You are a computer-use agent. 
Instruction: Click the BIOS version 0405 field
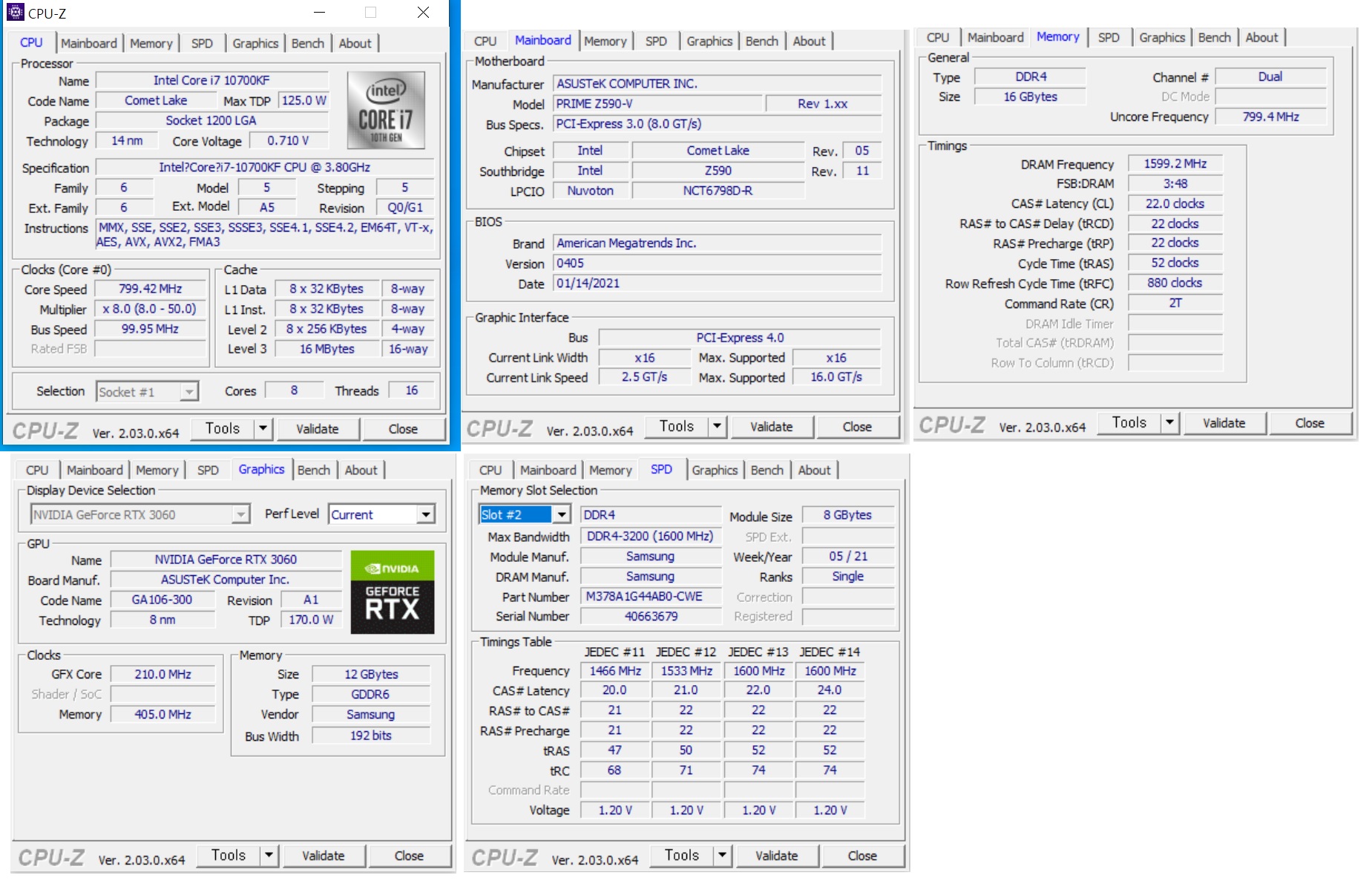click(718, 263)
